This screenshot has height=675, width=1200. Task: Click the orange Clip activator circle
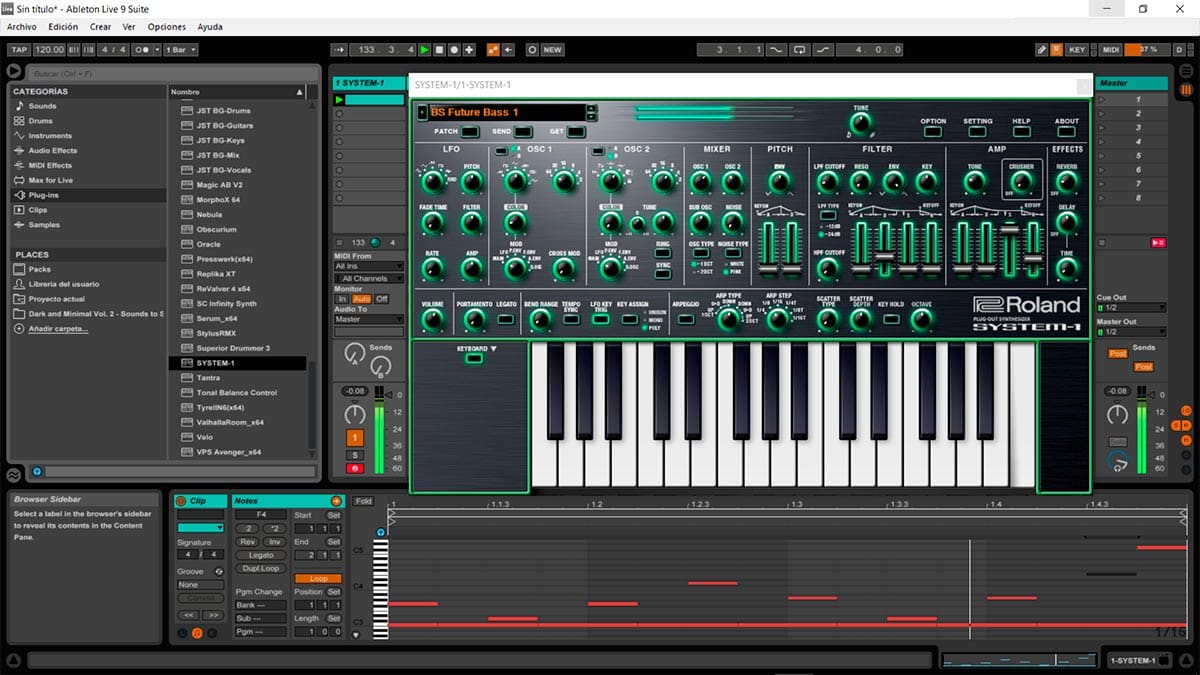pyautogui.click(x=181, y=501)
